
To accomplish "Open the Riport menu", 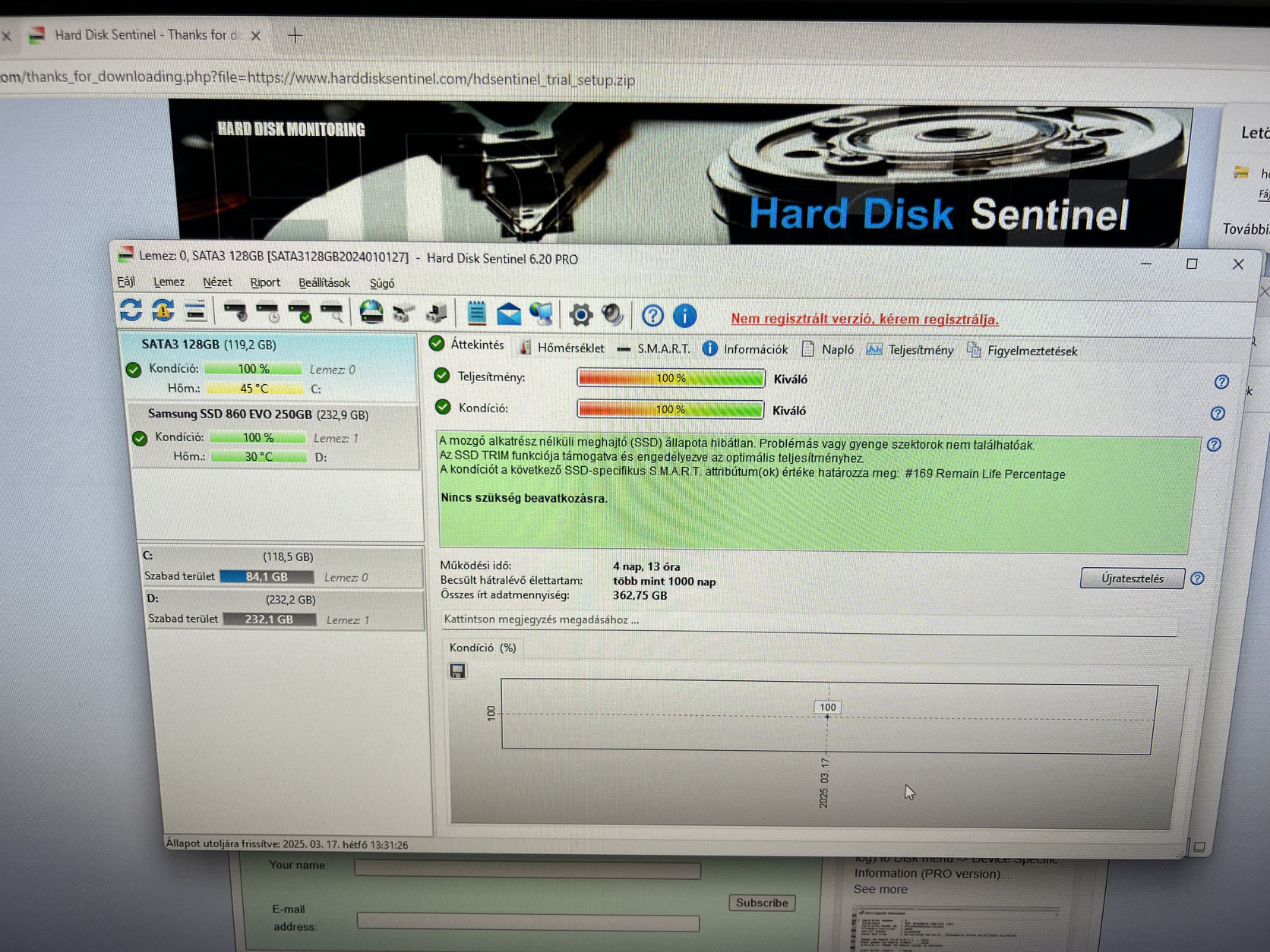I will [265, 282].
